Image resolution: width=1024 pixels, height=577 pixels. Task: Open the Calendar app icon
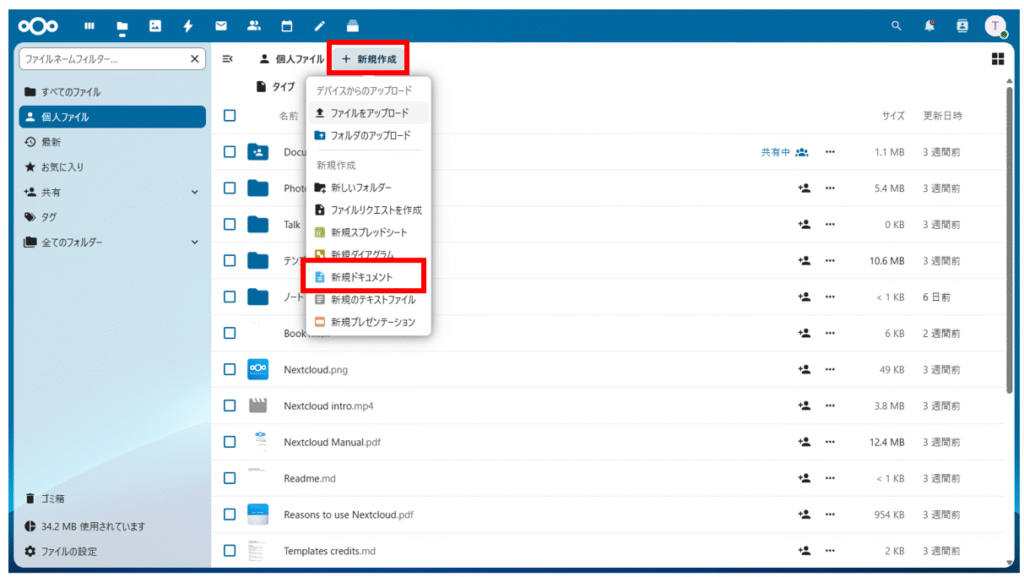(287, 26)
